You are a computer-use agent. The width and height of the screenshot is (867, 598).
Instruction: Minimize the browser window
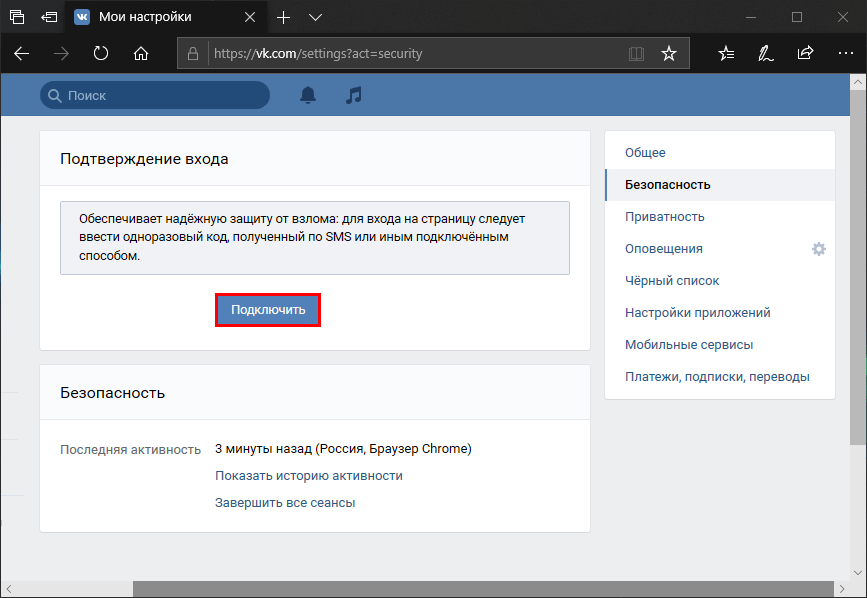coord(751,17)
